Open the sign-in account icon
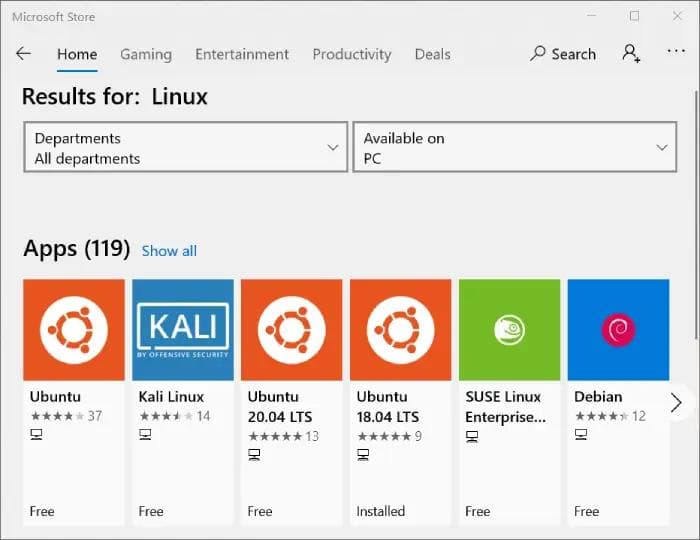The image size is (700, 540). (631, 54)
